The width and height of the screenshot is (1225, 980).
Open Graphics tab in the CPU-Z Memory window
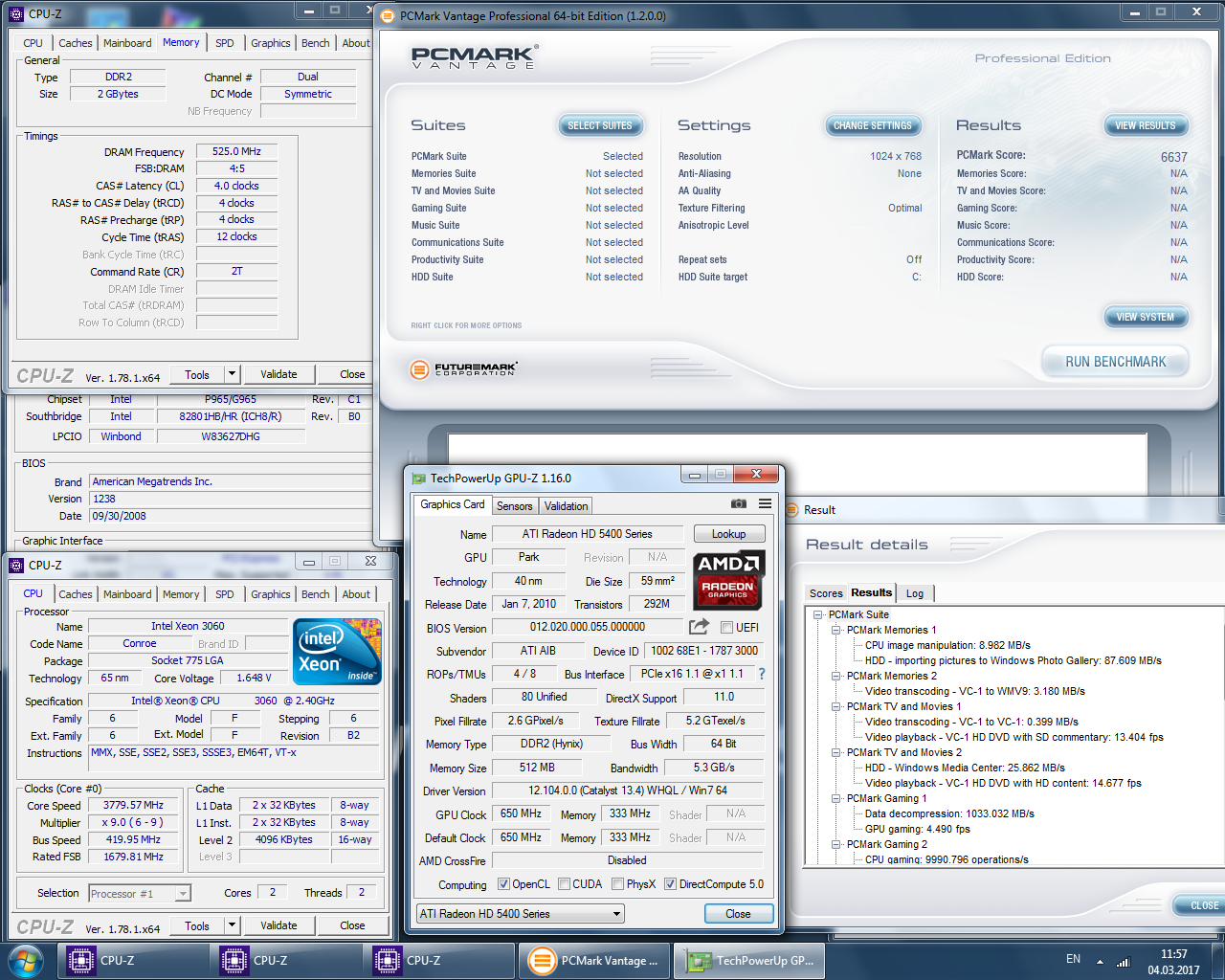click(271, 43)
